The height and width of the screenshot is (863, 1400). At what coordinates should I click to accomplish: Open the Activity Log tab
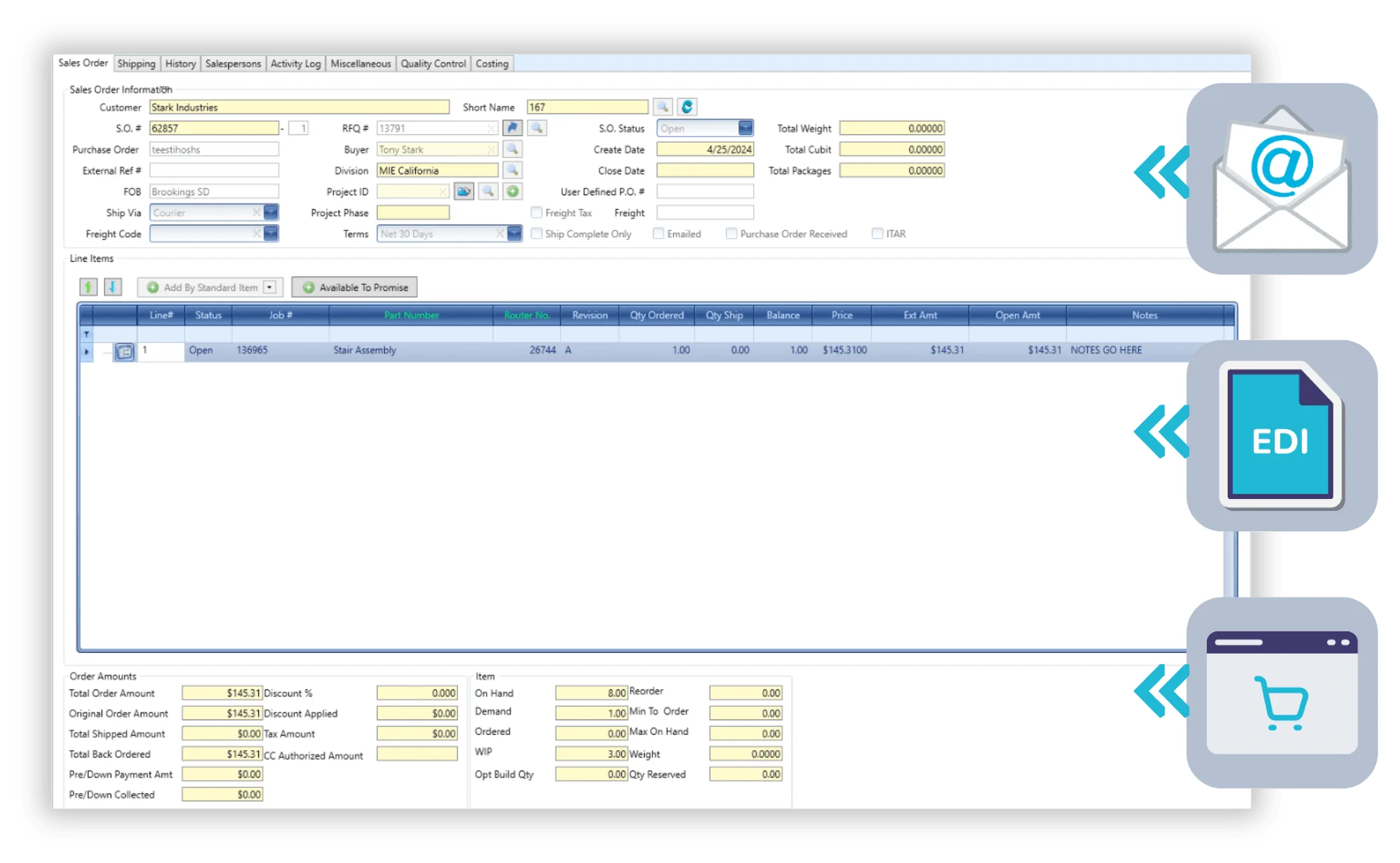[x=296, y=64]
